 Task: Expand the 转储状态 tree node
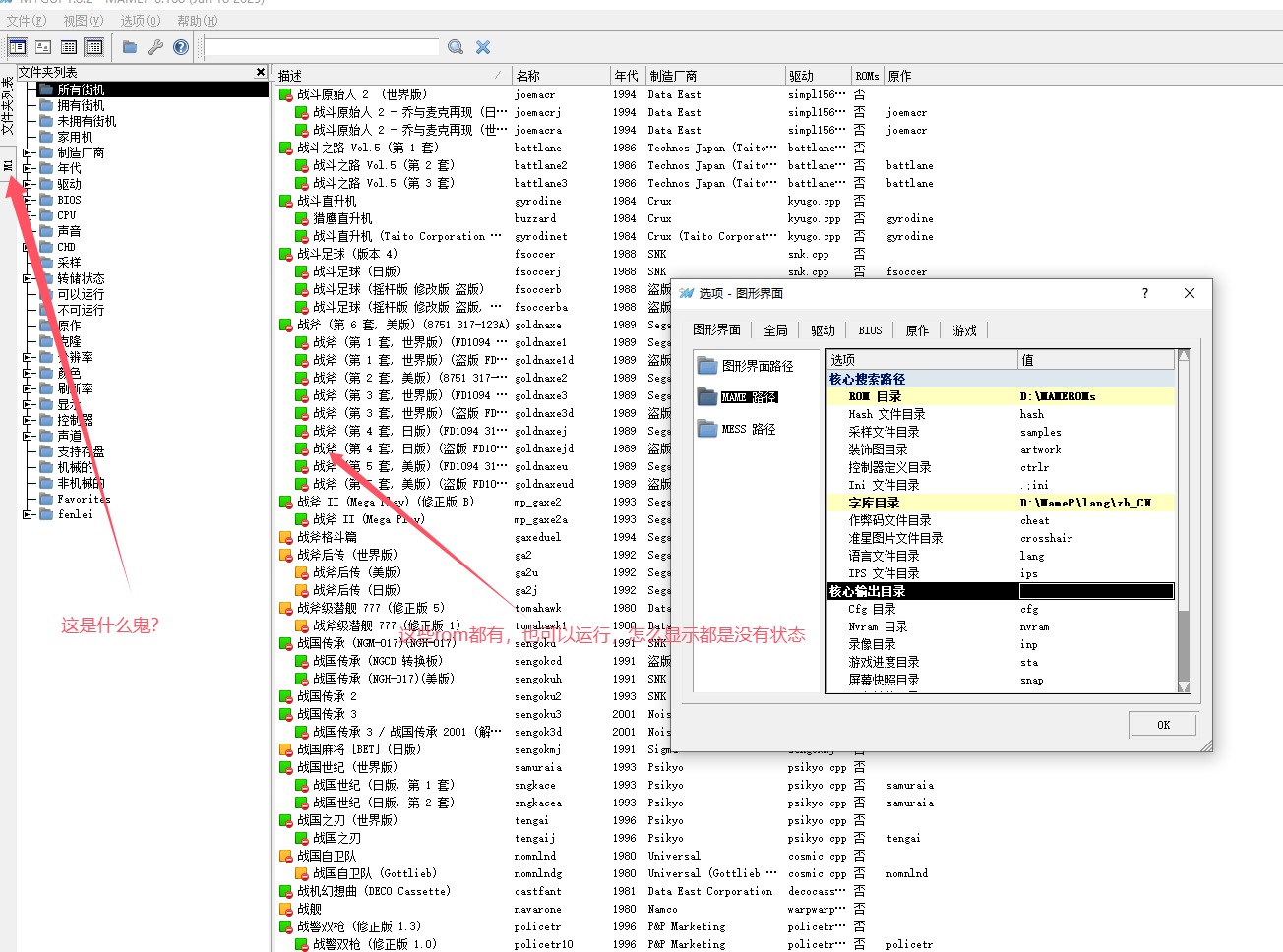click(28, 278)
